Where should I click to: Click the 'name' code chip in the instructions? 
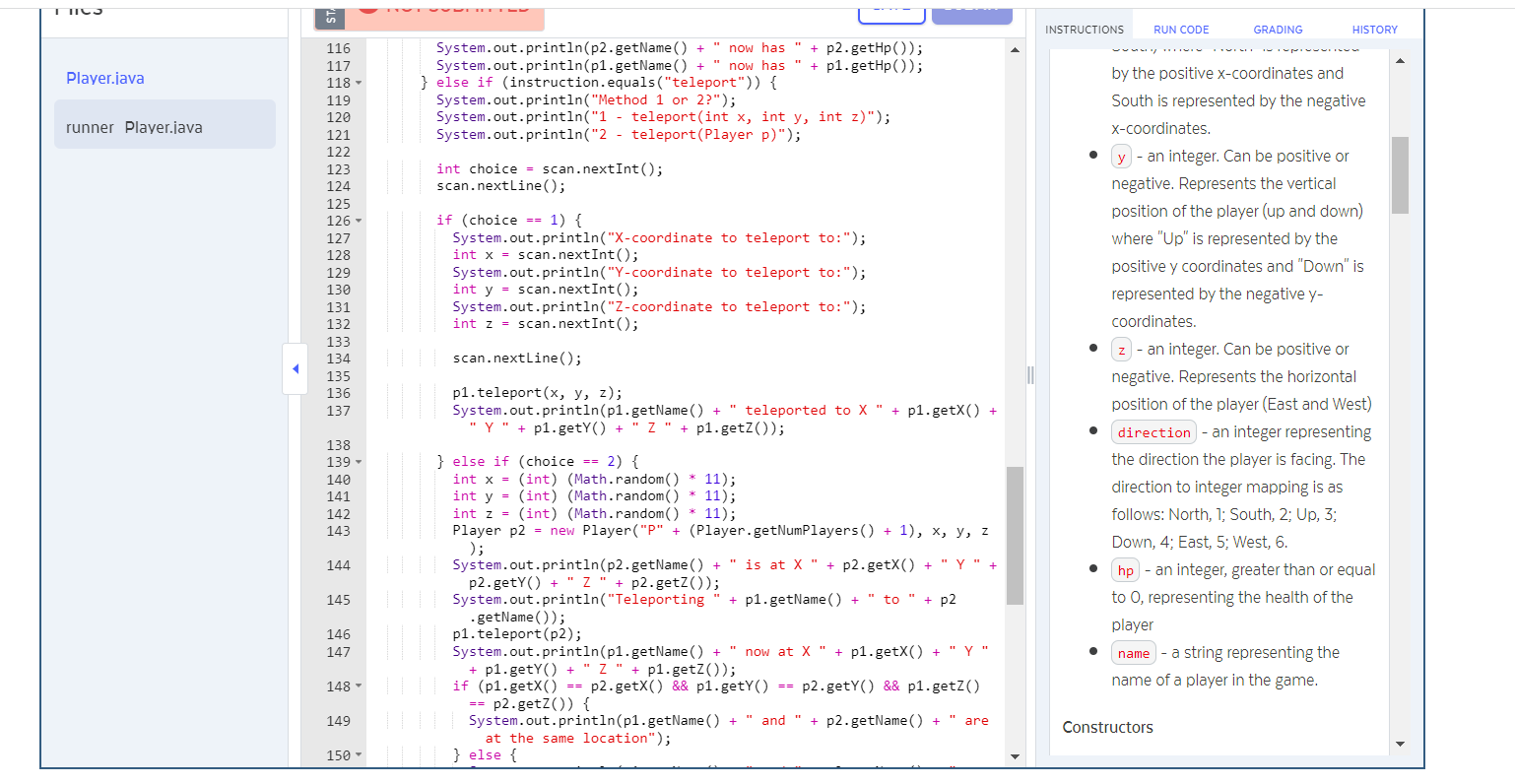(1133, 653)
